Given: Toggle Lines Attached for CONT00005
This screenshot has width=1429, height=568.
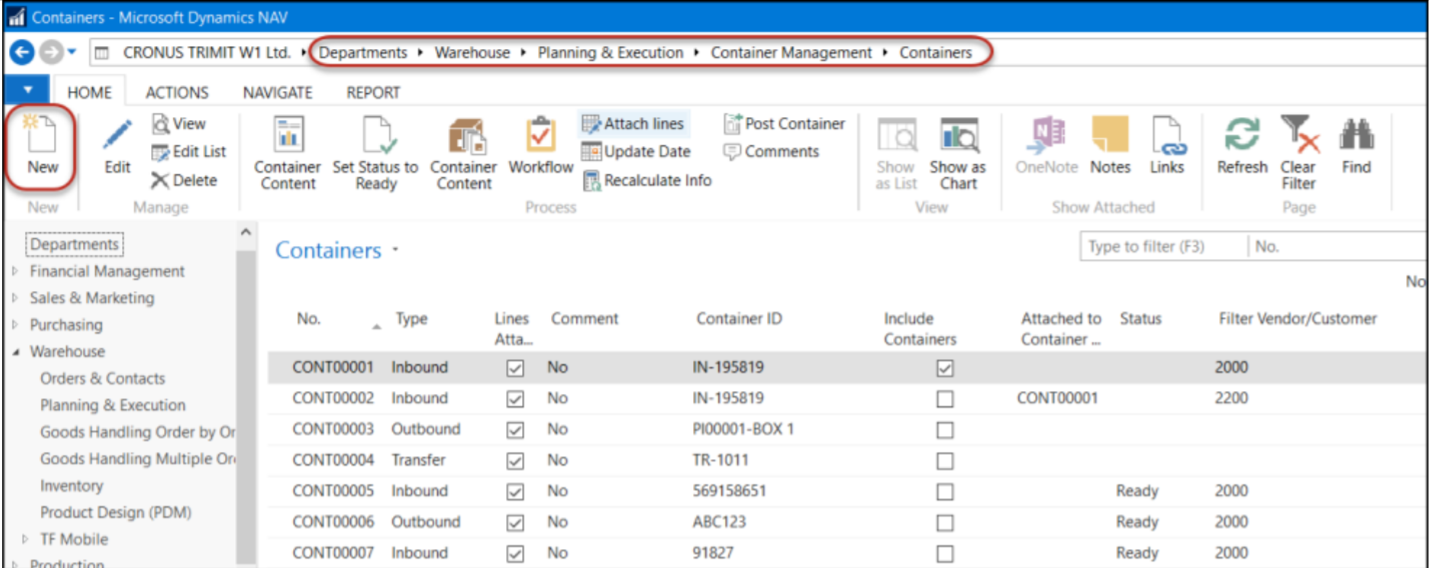Looking at the screenshot, I should point(515,492).
